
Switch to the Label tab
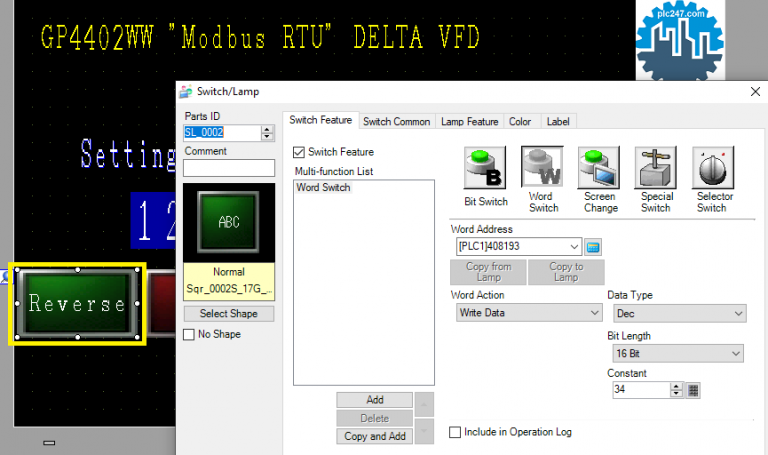[x=558, y=121]
